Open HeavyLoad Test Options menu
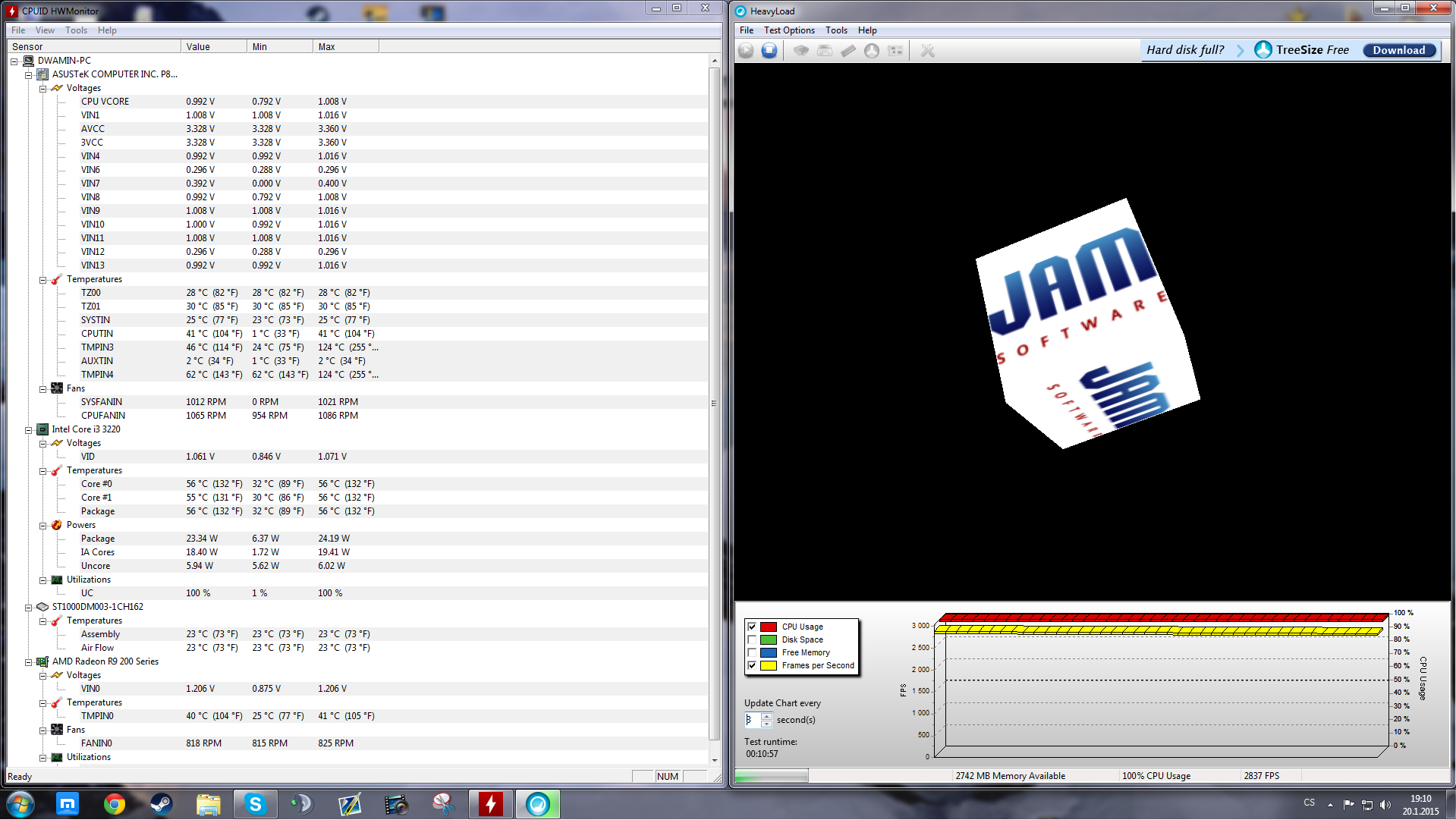1456x820 pixels. point(789,30)
